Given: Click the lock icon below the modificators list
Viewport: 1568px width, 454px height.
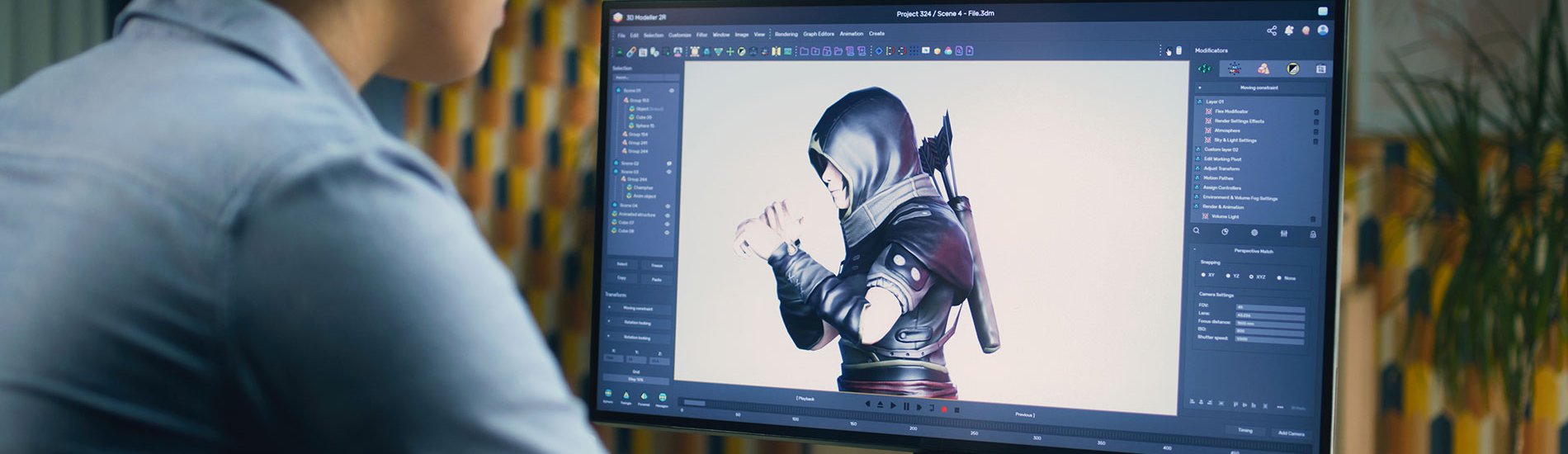Looking at the screenshot, I should point(1313,234).
